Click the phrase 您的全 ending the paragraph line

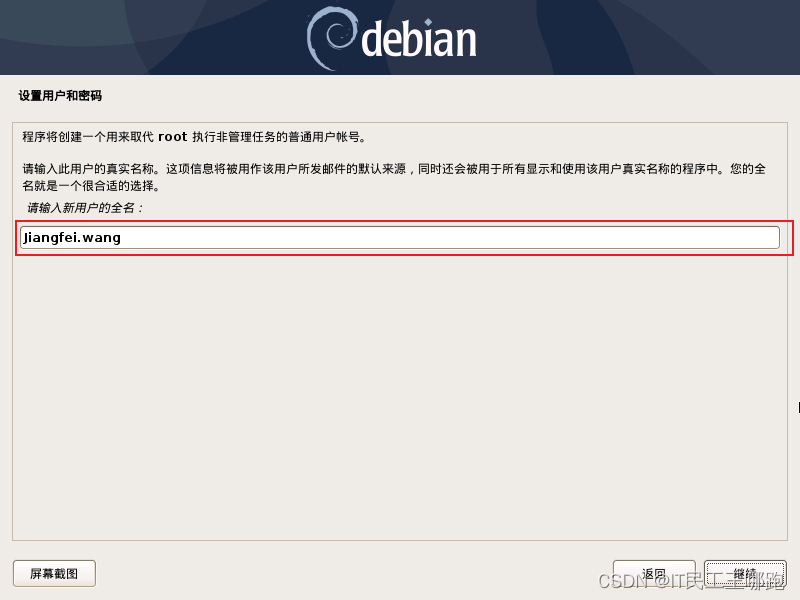coord(747,169)
